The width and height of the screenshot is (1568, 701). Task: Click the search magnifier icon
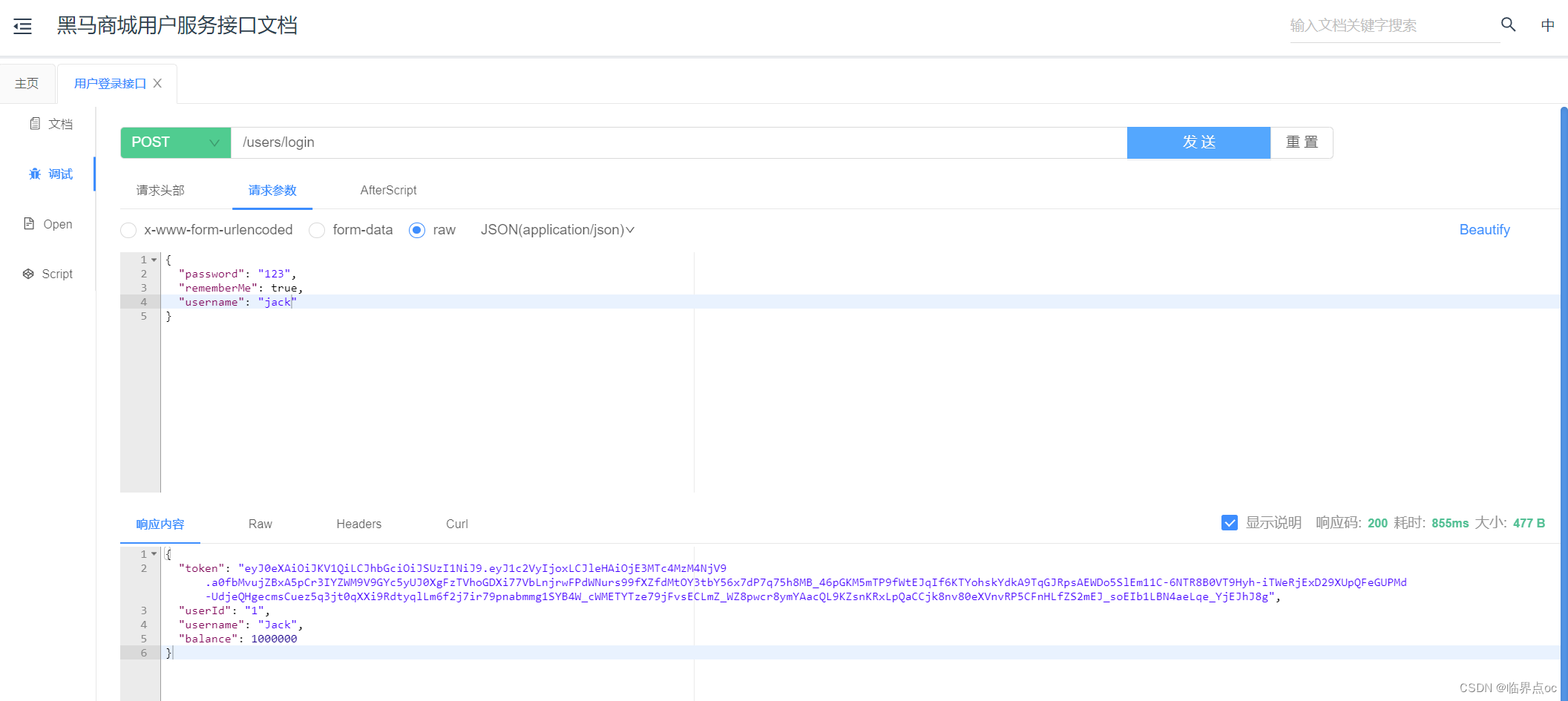click(1508, 24)
